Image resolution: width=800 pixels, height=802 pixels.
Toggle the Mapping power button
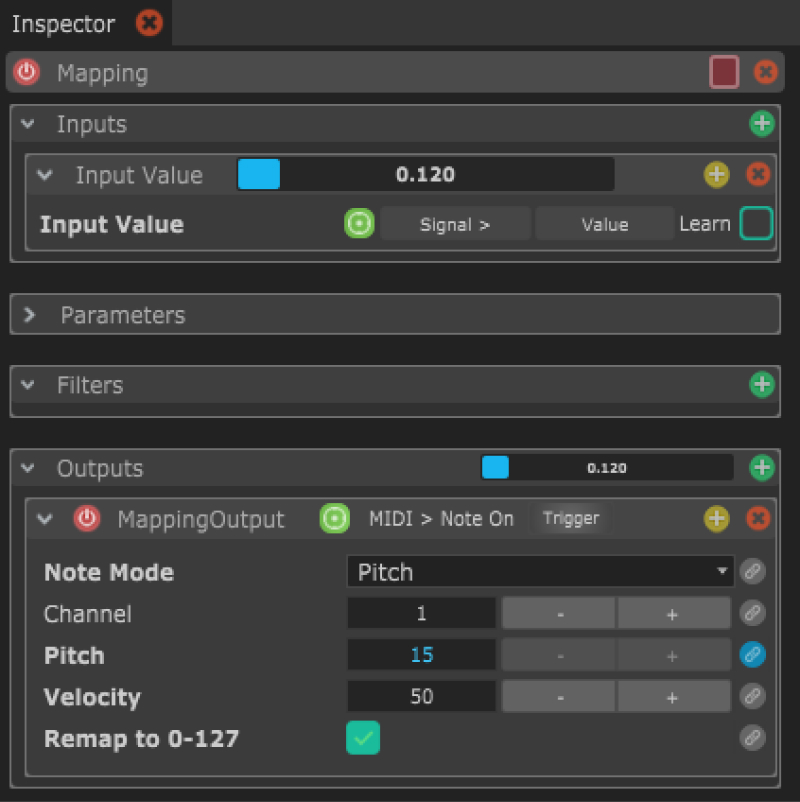(x=27, y=73)
